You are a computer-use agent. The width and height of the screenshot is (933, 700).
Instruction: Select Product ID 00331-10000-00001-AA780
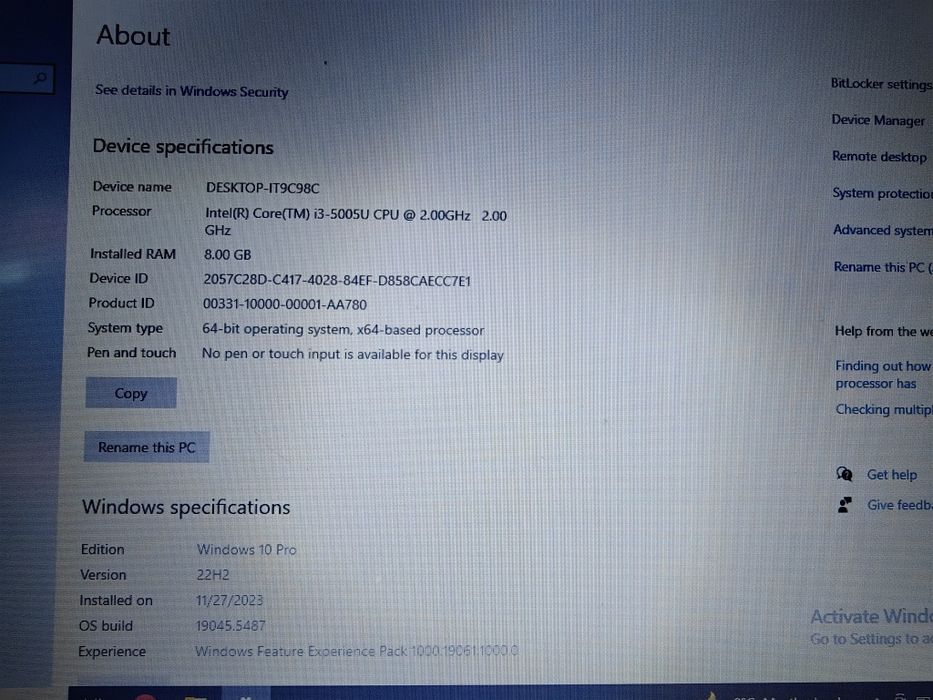click(x=284, y=304)
